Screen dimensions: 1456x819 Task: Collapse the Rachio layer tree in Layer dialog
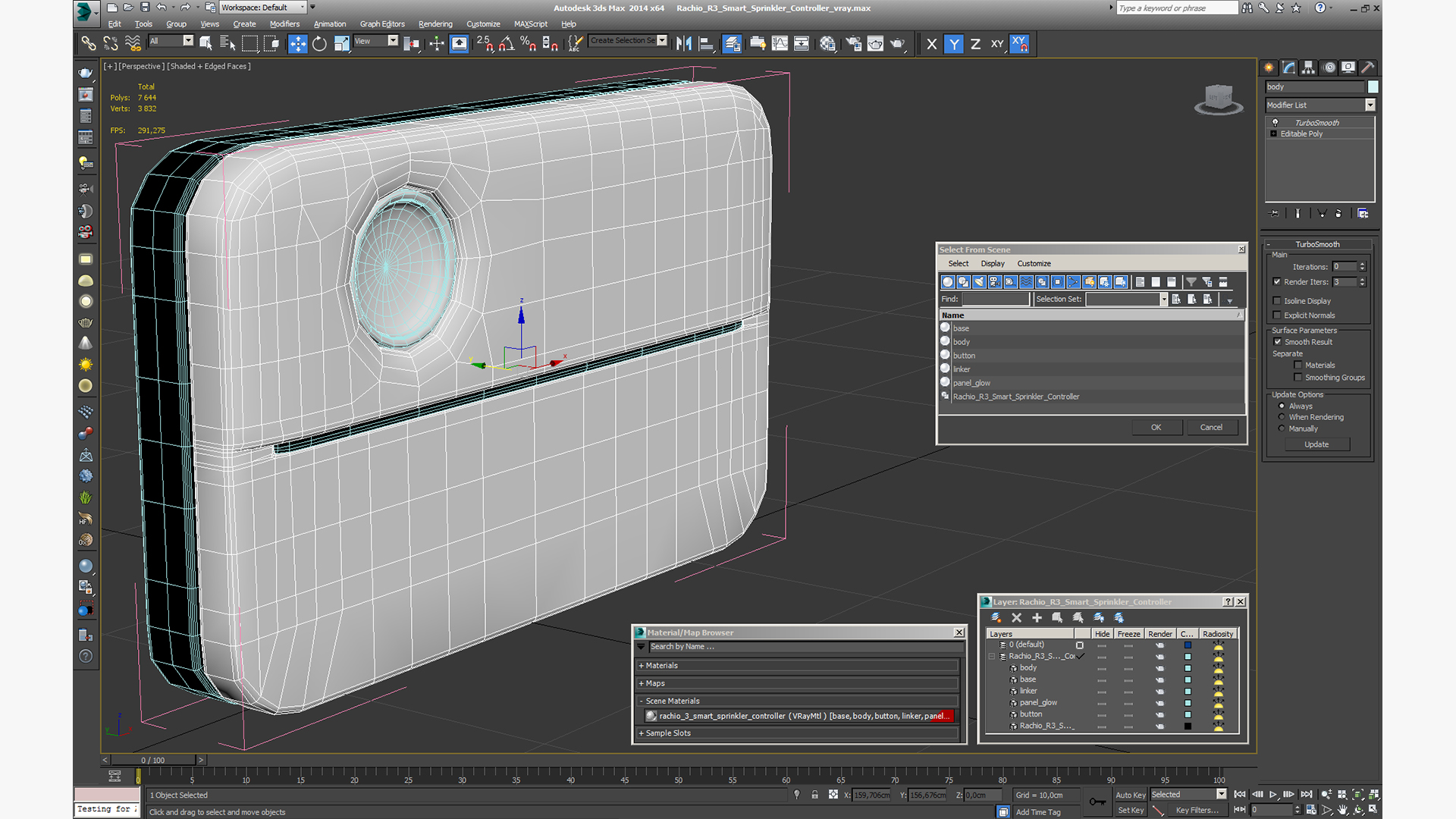[x=992, y=656]
